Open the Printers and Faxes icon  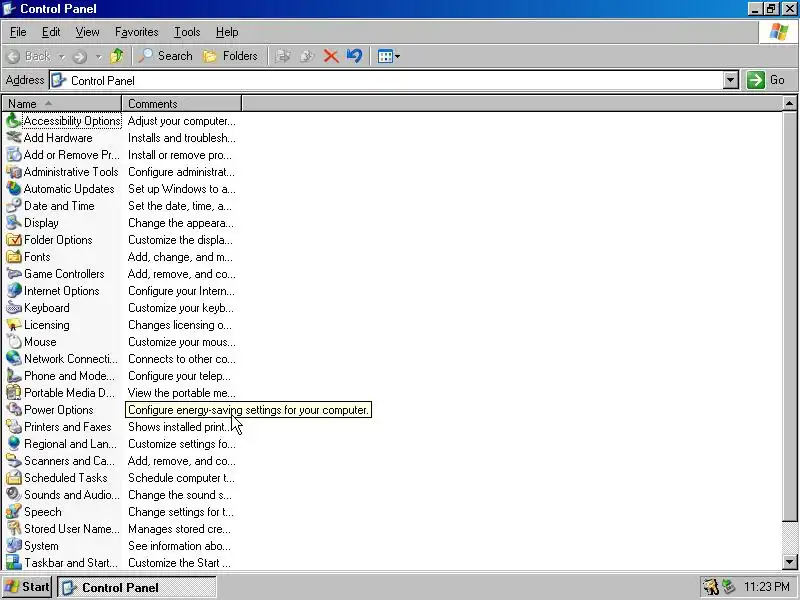[x=13, y=427]
